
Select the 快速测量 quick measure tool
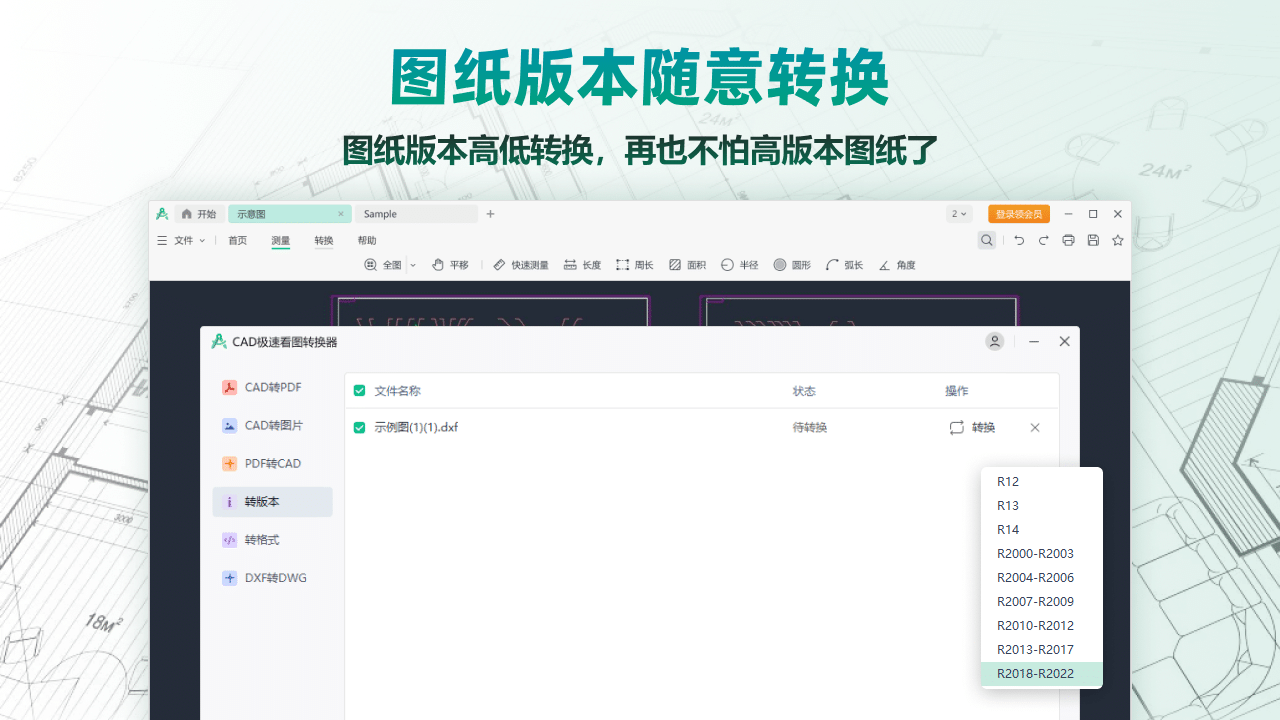pos(521,265)
